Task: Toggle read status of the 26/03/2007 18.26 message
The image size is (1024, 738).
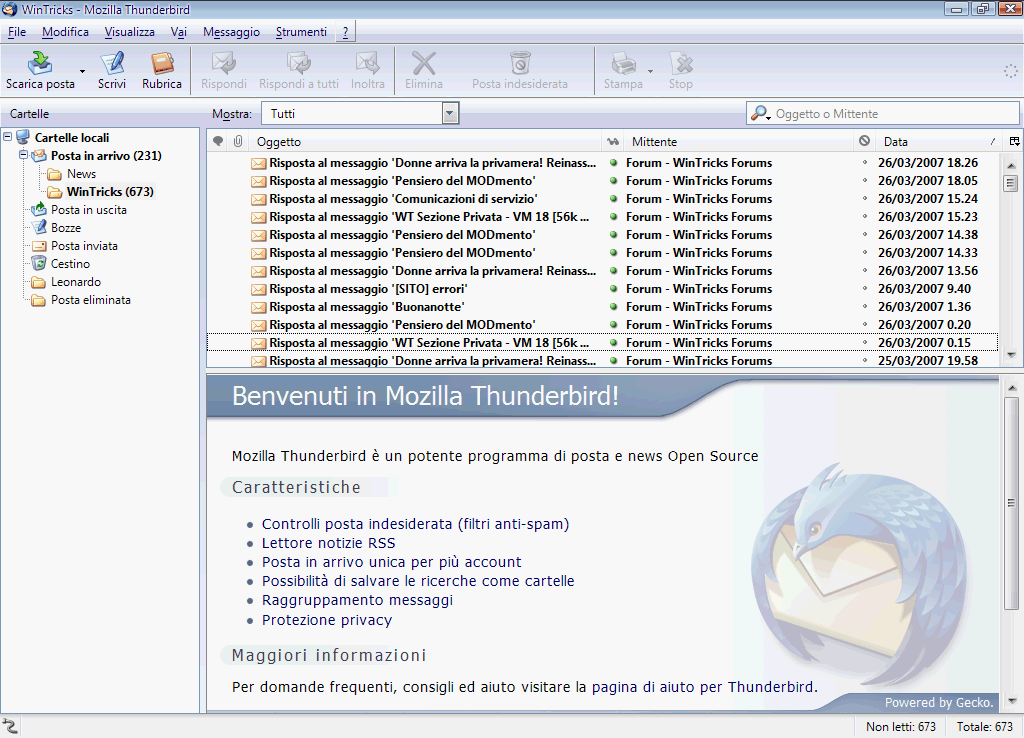Action: [613, 163]
